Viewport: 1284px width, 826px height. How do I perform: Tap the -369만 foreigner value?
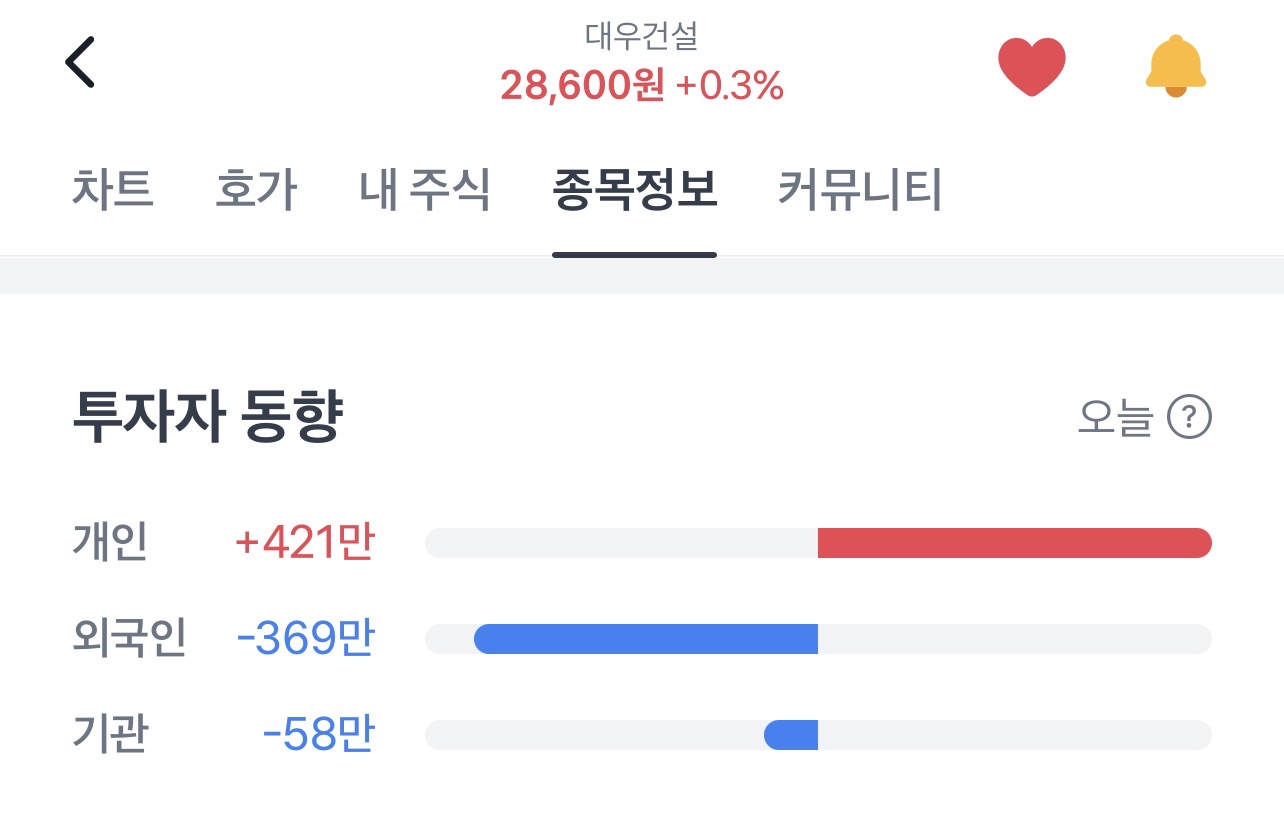[305, 639]
